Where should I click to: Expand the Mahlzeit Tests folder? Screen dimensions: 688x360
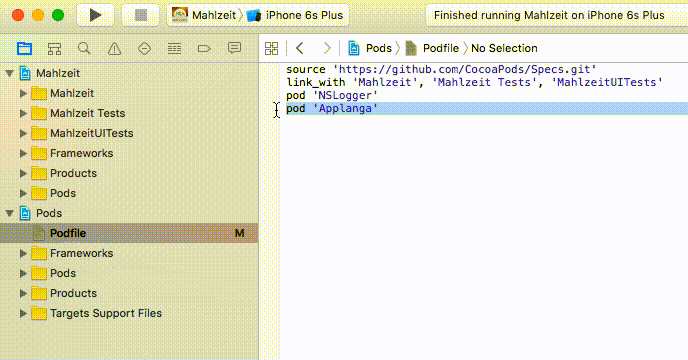pyautogui.click(x=23, y=113)
